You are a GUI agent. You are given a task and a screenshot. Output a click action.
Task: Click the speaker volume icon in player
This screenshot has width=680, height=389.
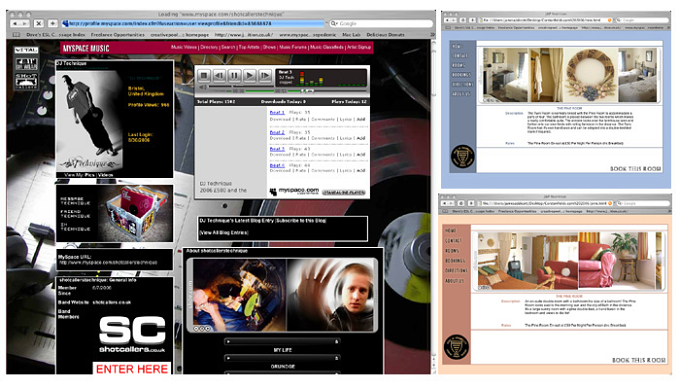(x=203, y=88)
